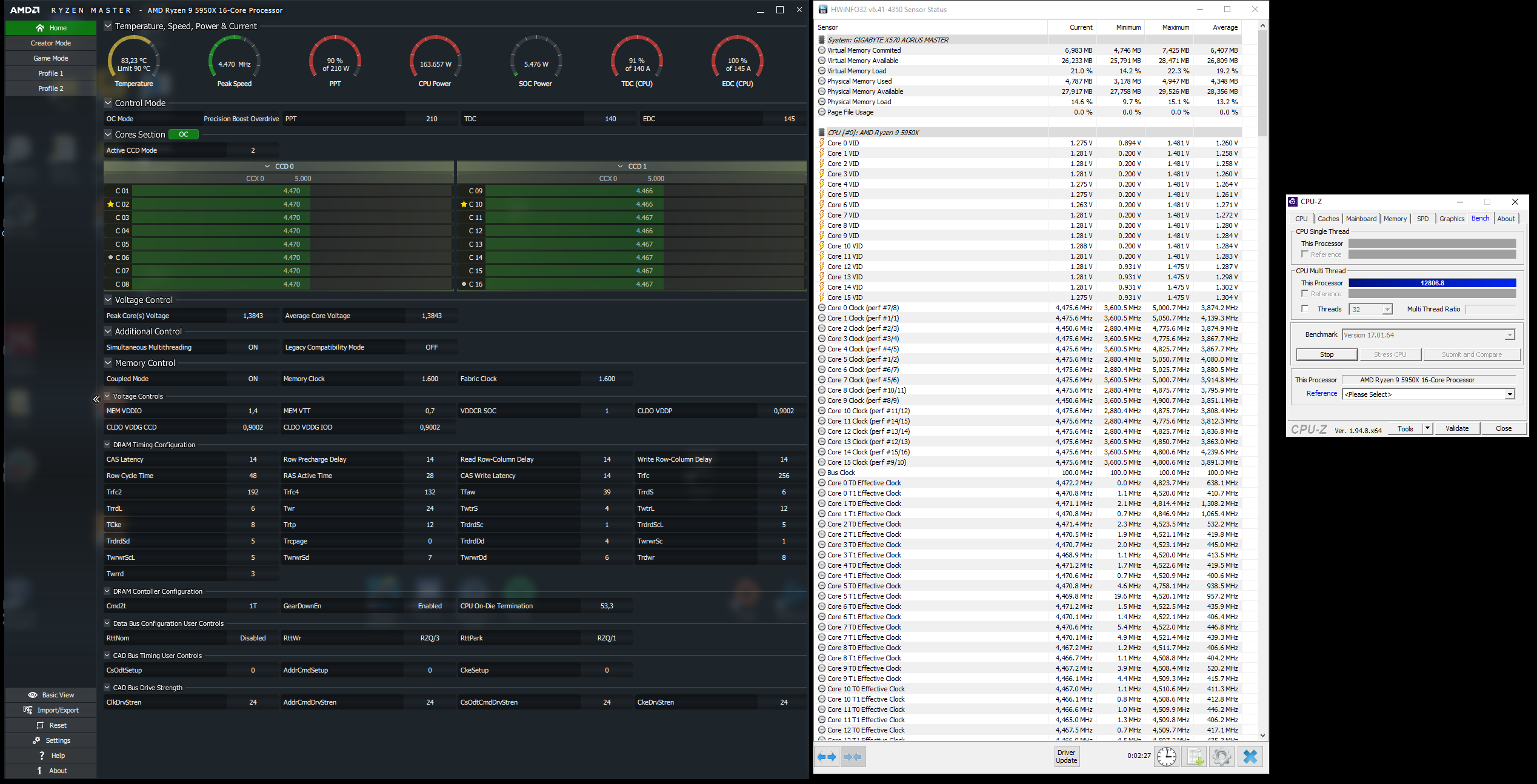The height and width of the screenshot is (784, 1537).
Task: Toggle GearDownEn Enabled value
Action: 430,606
